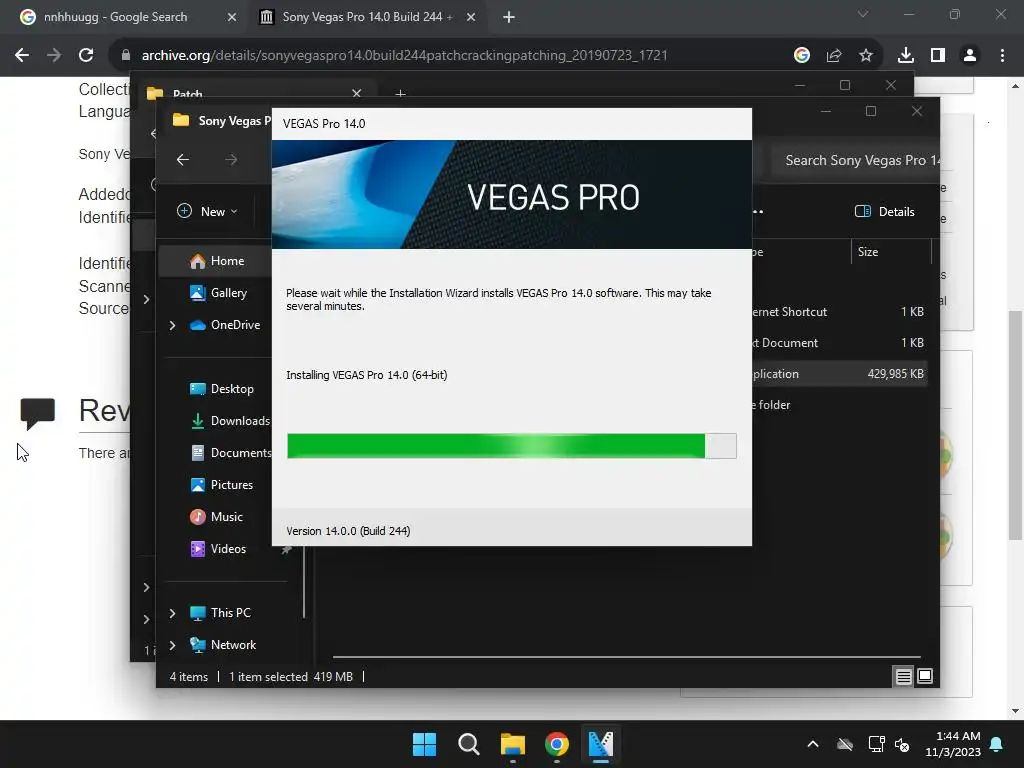Open the clock showing 1:44 AM
This screenshot has width=1024, height=768.
tap(953, 744)
